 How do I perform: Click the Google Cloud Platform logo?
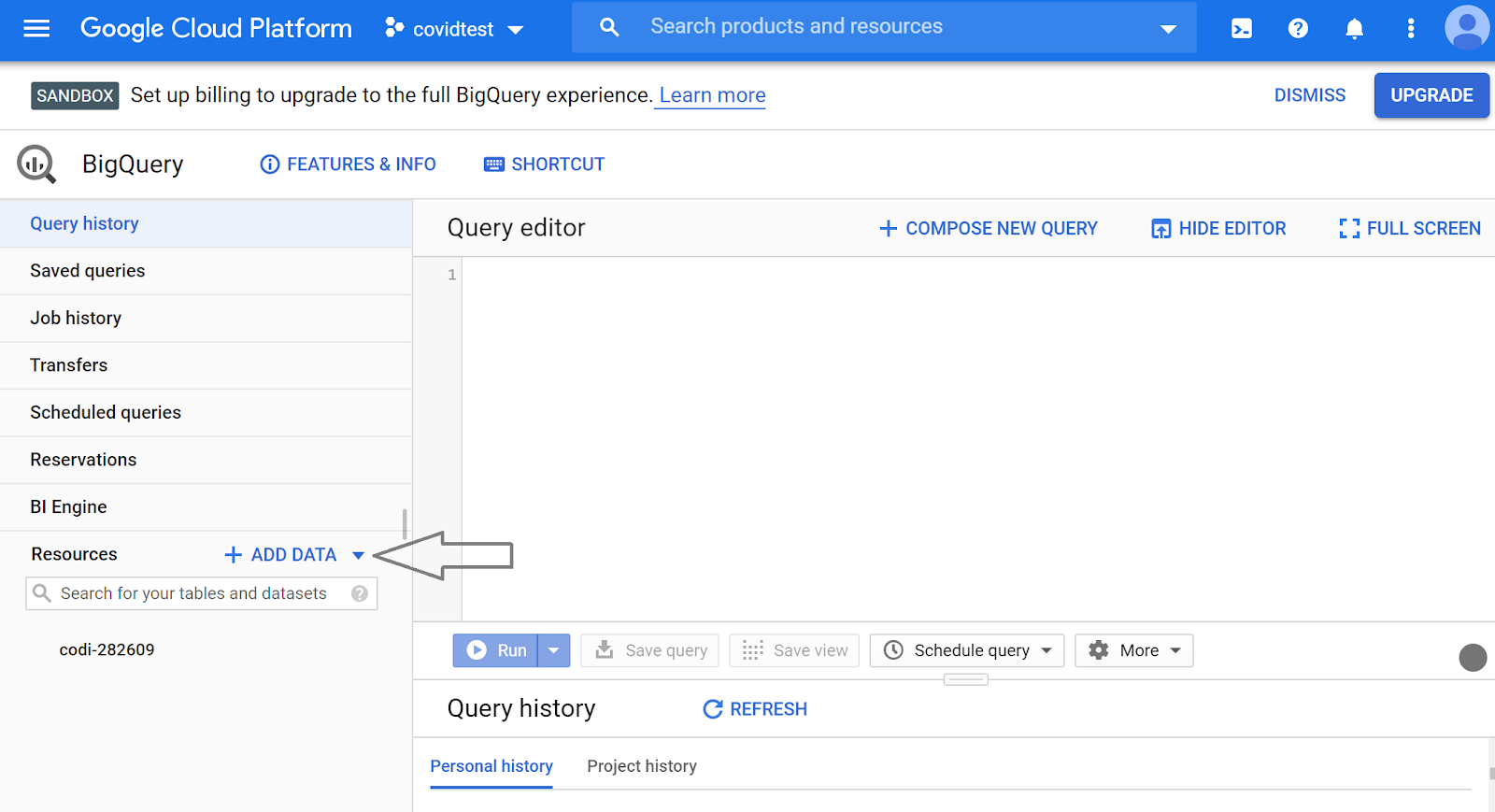216,28
